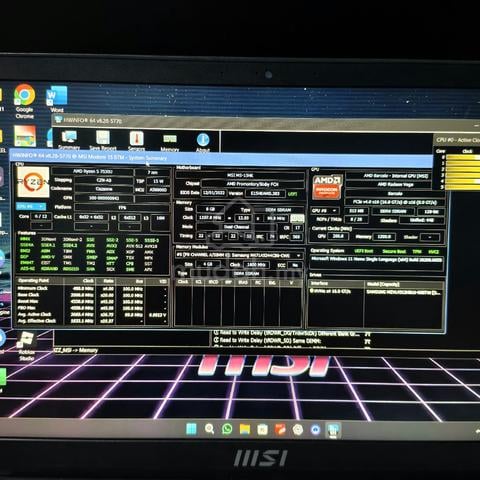Click the Base Clock row in the table
This screenshot has height=480, width=480.
91,295
